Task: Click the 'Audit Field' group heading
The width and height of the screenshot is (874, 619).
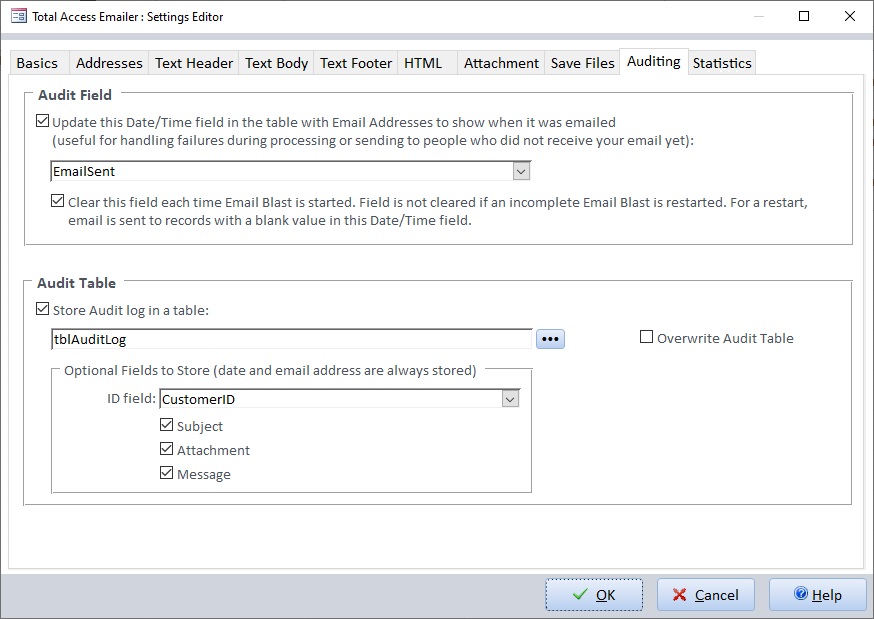Action: [75, 95]
